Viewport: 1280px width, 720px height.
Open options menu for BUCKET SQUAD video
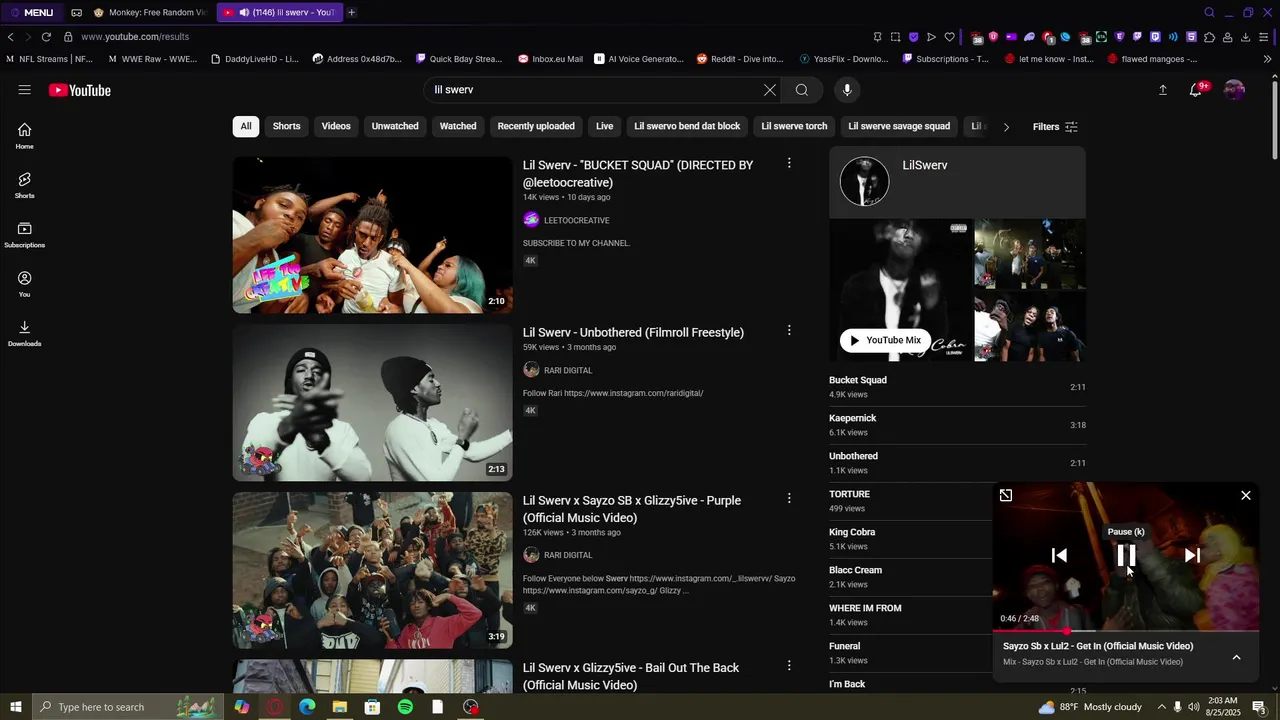789,163
